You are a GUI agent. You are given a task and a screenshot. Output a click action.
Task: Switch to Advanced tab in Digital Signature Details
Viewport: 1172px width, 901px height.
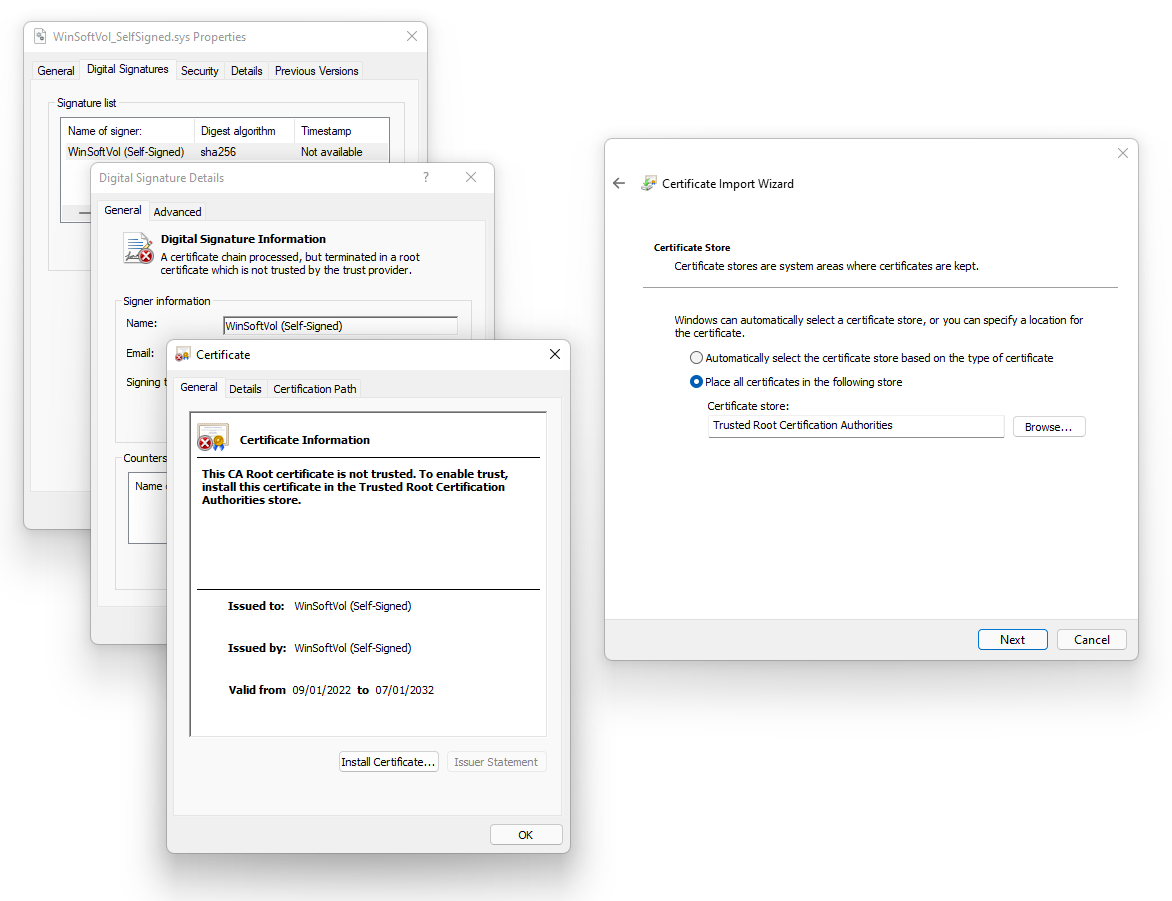pyautogui.click(x=177, y=212)
